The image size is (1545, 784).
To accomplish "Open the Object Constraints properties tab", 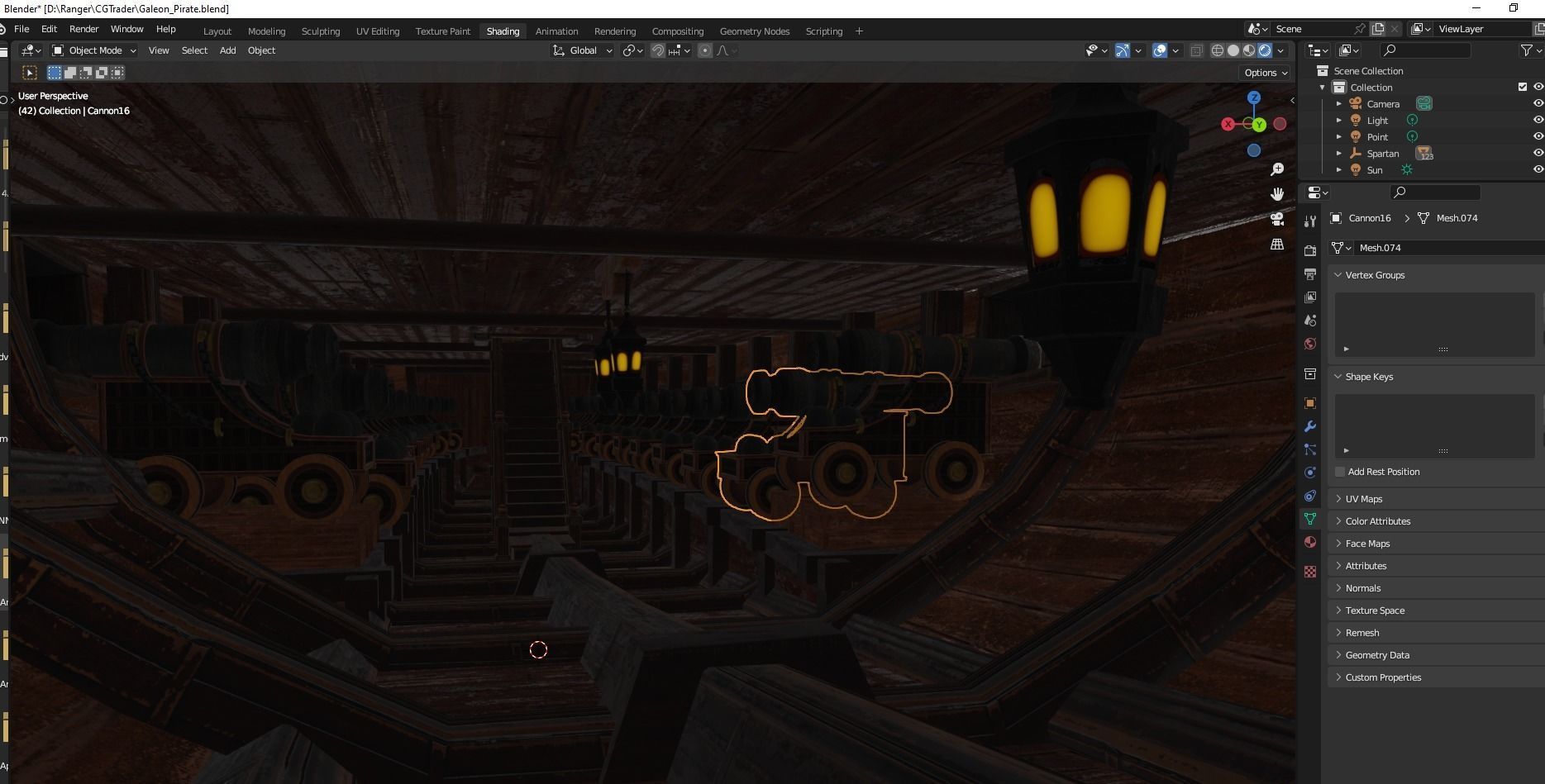I will (x=1310, y=496).
